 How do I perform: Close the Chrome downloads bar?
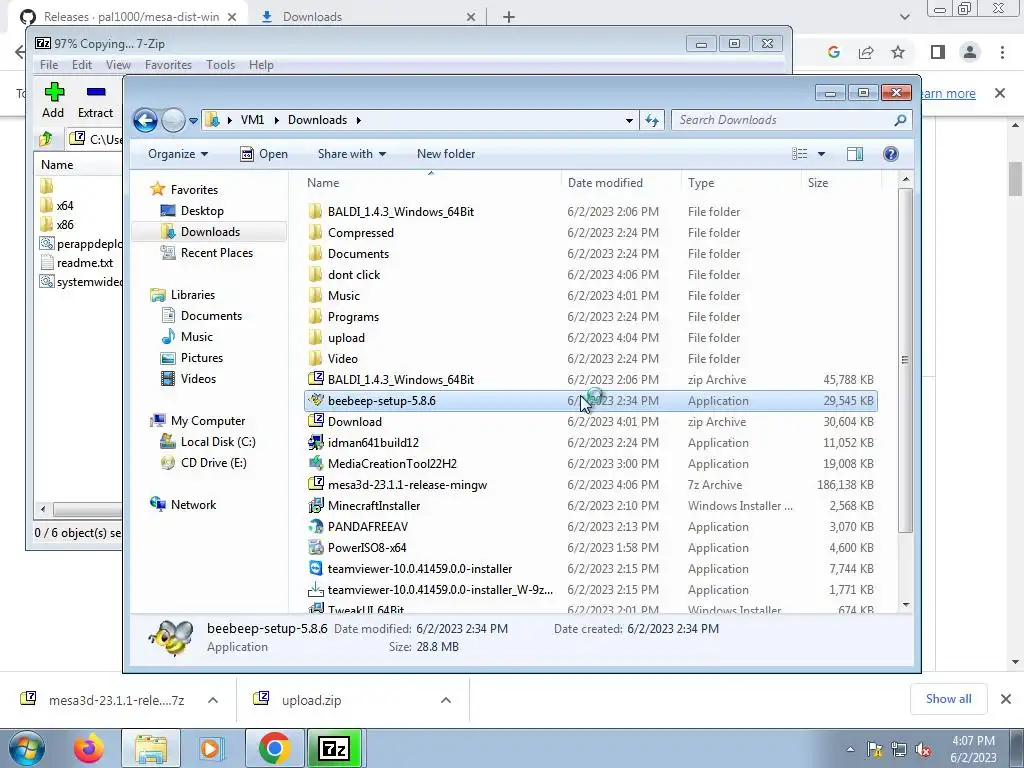coord(1006,699)
